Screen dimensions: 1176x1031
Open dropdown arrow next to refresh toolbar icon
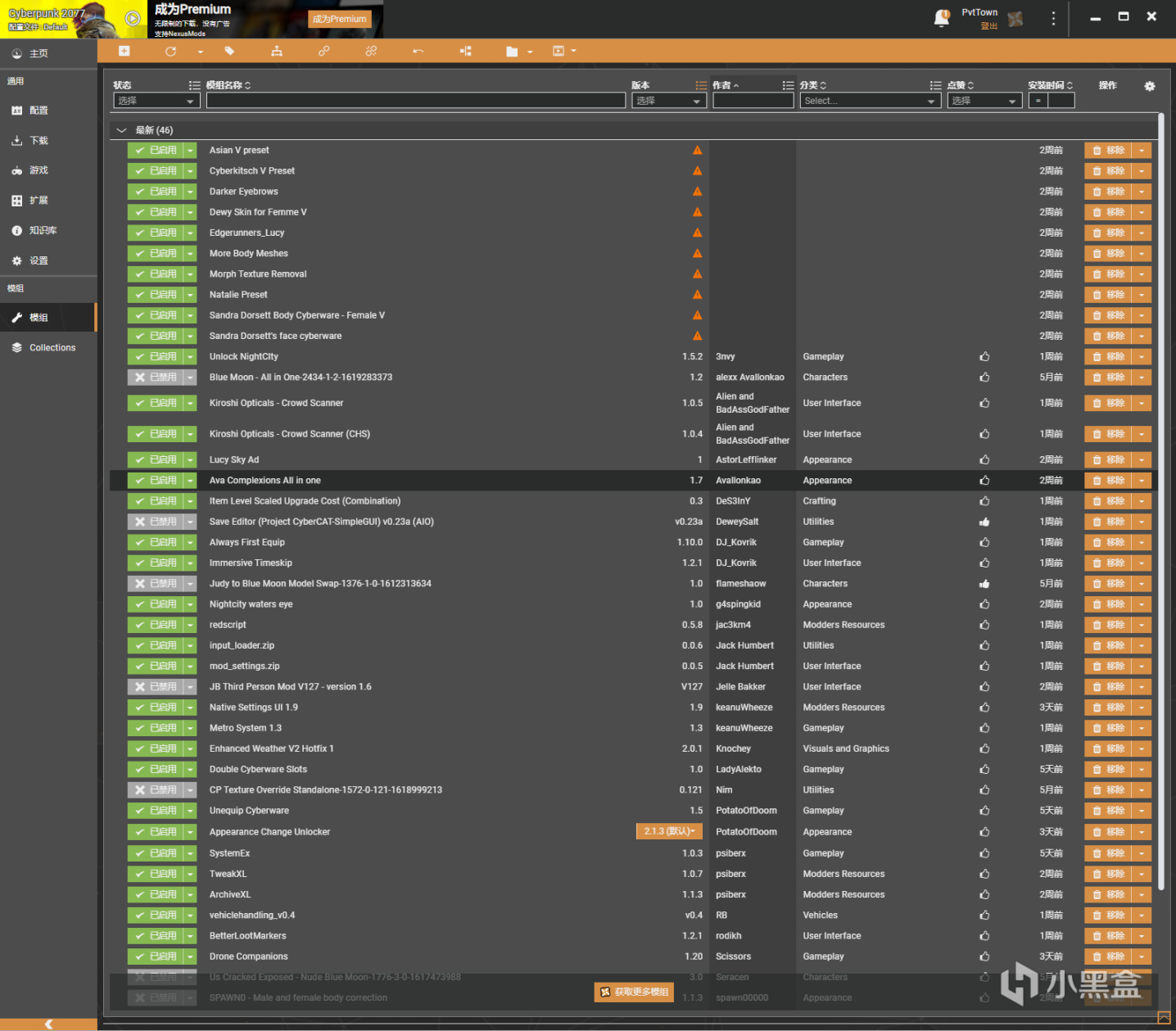click(x=200, y=52)
